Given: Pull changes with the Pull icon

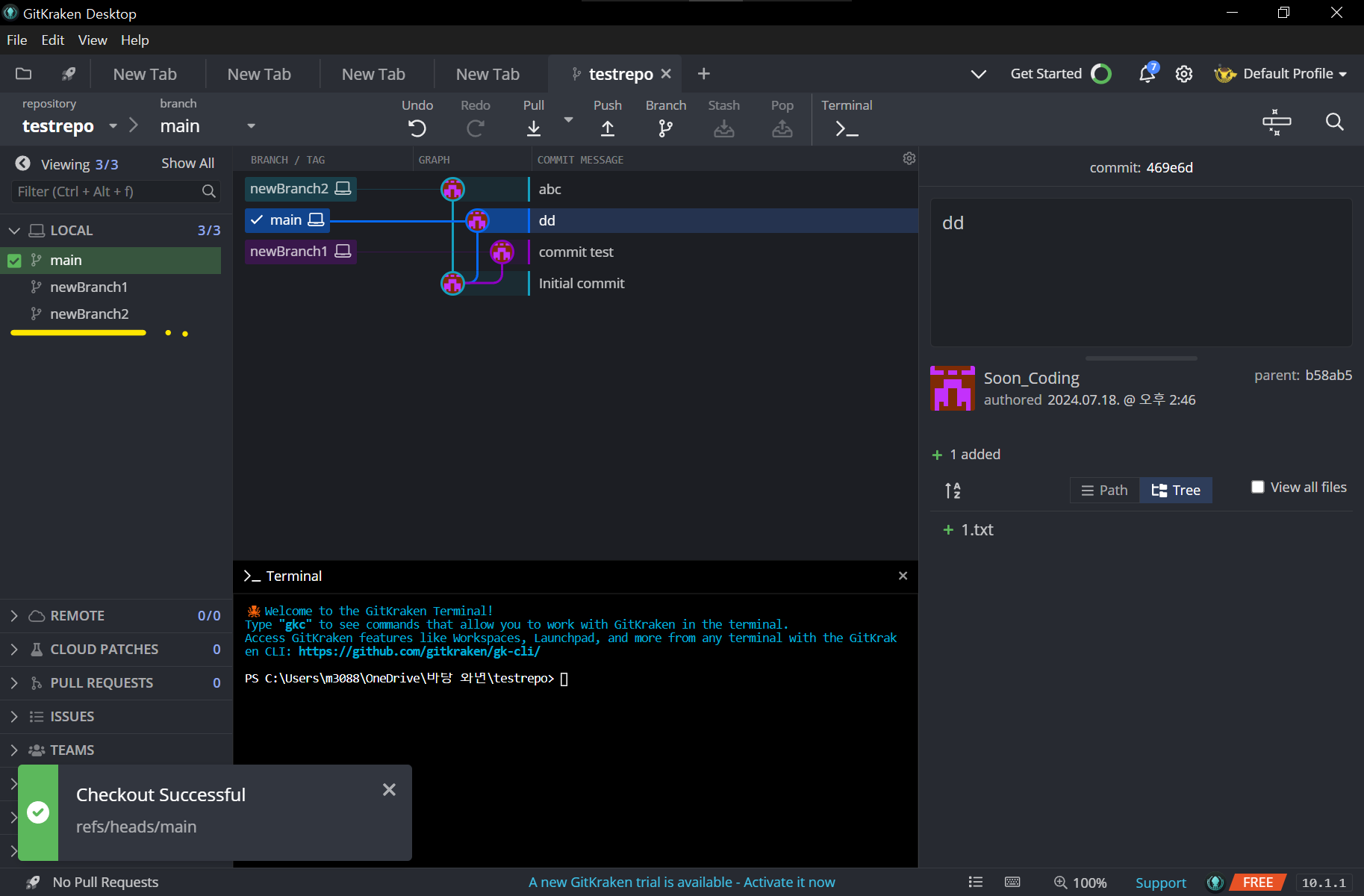Looking at the screenshot, I should click(533, 128).
